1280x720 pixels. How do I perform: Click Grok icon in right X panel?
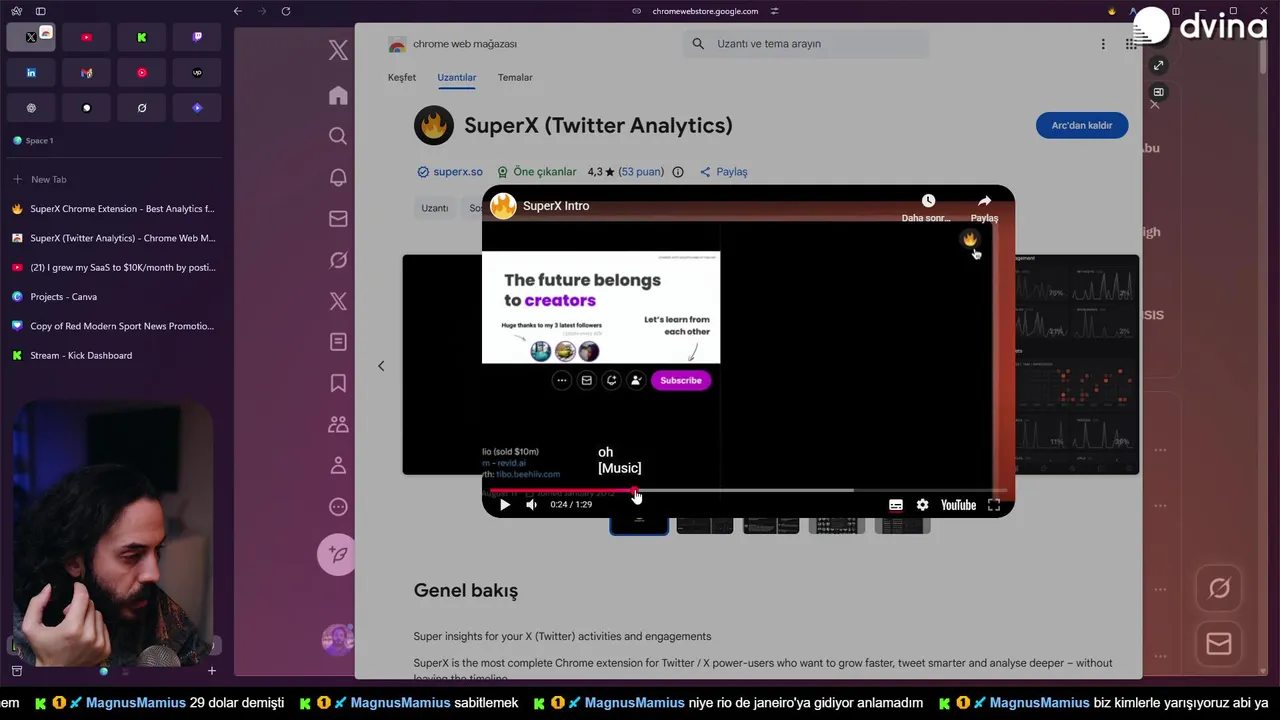1218,588
